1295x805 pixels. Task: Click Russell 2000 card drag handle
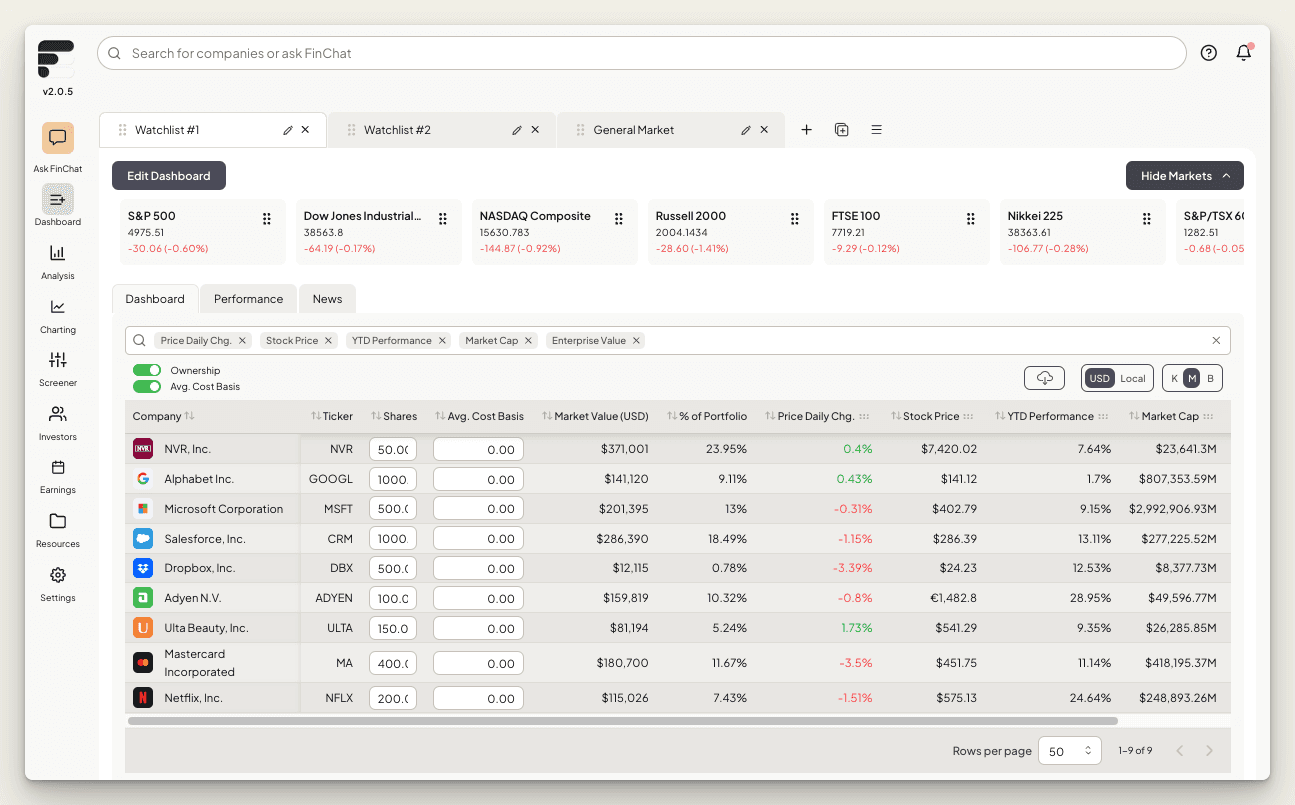pos(795,219)
